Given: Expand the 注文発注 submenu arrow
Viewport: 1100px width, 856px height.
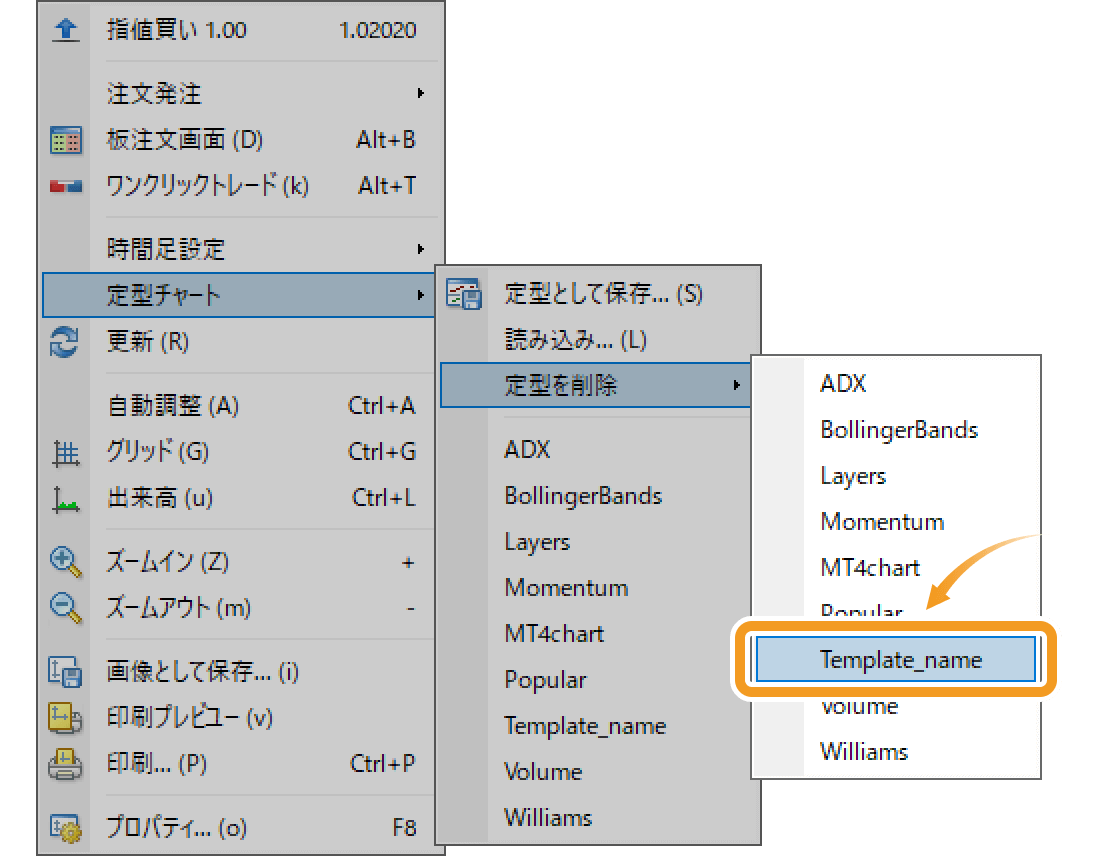Looking at the screenshot, I should pos(420,93).
